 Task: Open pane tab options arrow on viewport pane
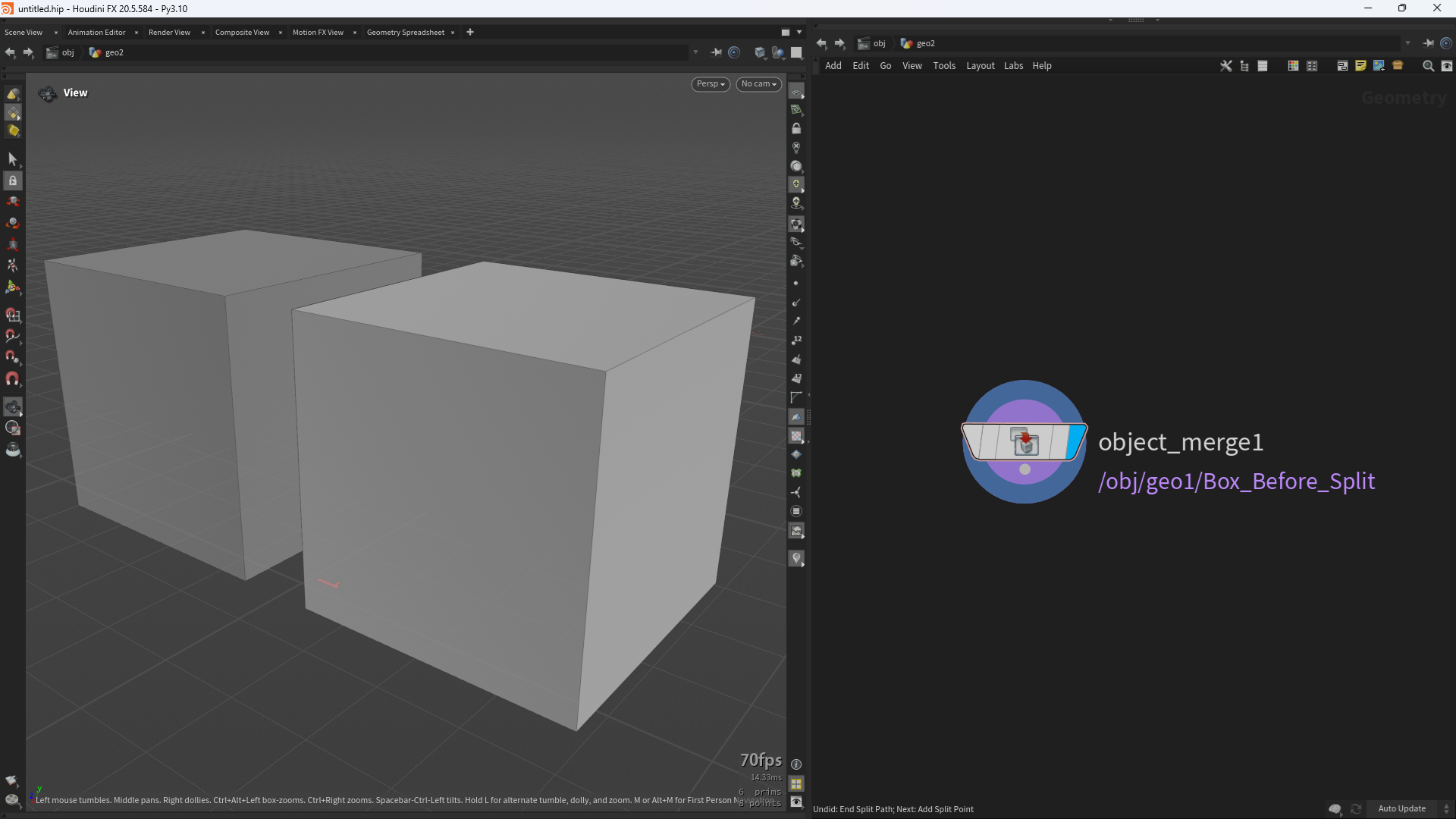coord(799,32)
